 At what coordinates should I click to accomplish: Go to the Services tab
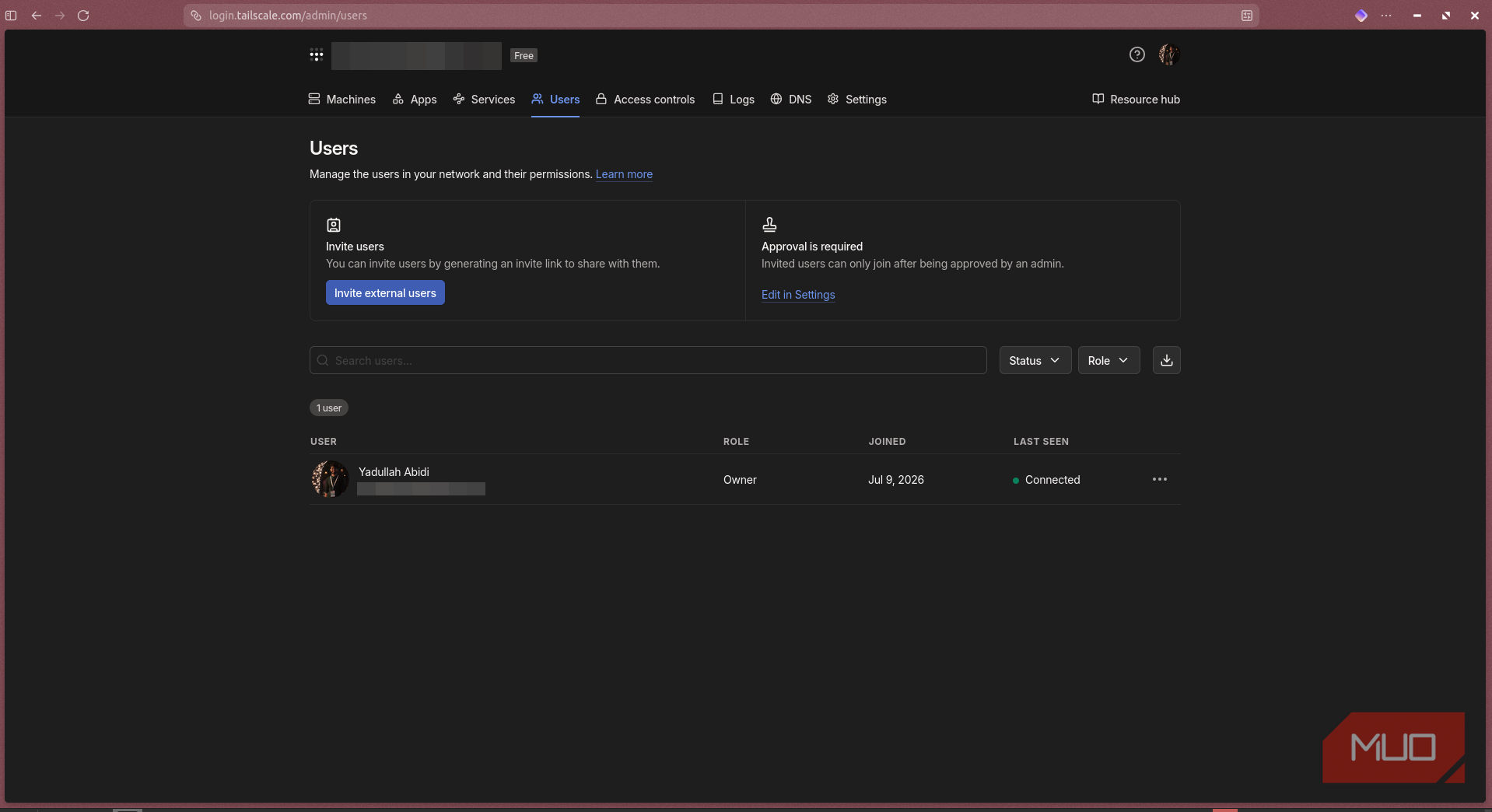click(x=484, y=100)
